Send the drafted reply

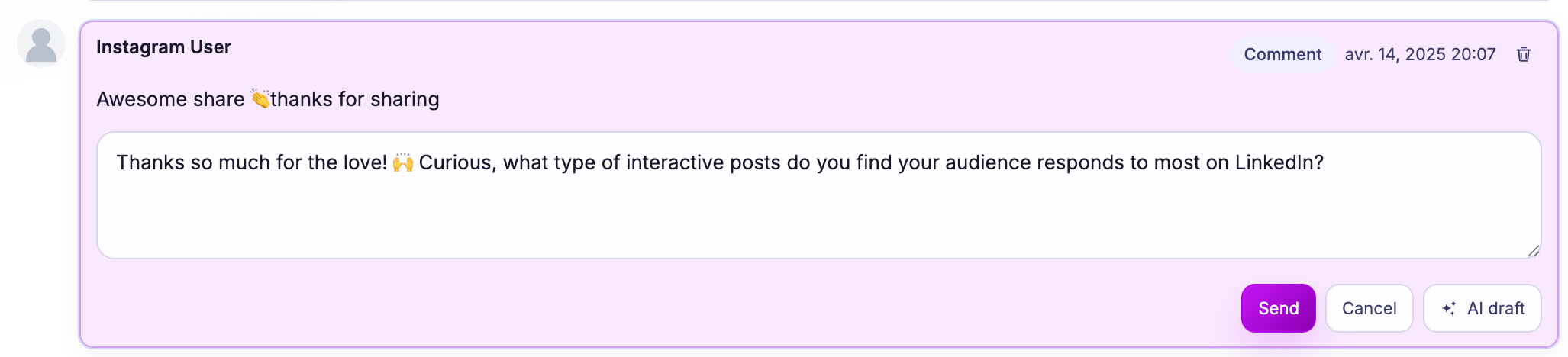pos(1278,308)
